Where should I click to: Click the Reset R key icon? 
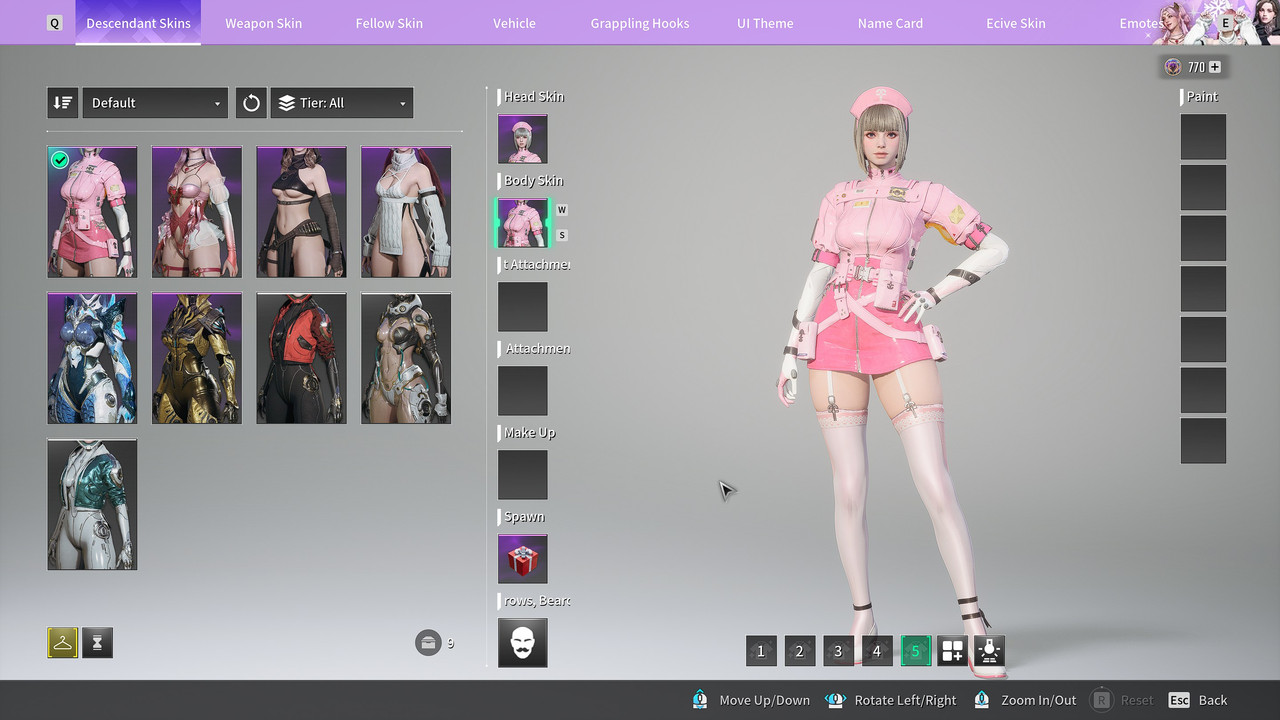(1101, 700)
